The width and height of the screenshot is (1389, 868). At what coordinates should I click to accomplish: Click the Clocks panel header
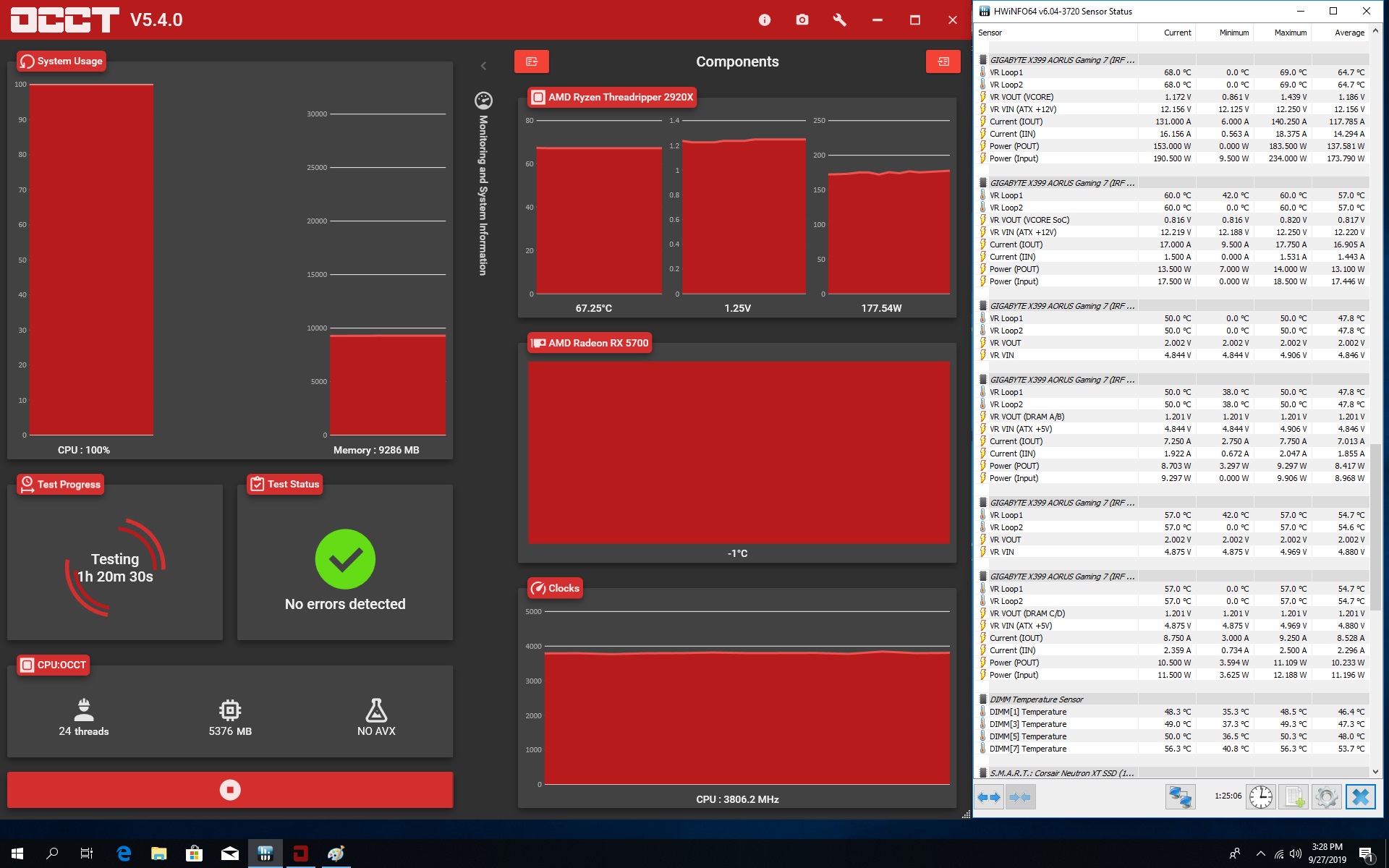tap(556, 588)
